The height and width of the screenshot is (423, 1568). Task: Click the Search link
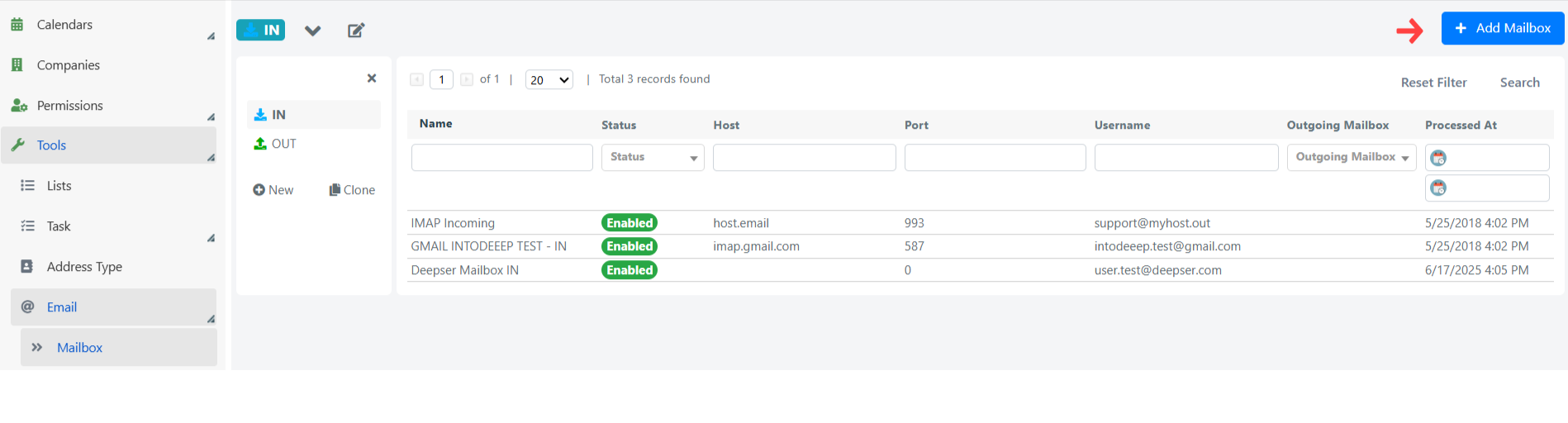(x=1519, y=83)
